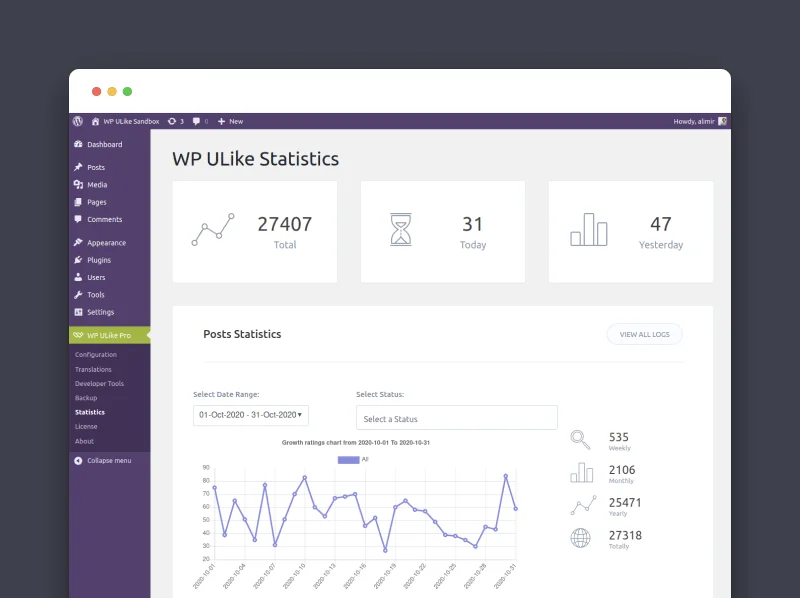Image resolution: width=800 pixels, height=598 pixels.
Task: Open the Select a Status dropdown
Action: pyautogui.click(x=457, y=417)
